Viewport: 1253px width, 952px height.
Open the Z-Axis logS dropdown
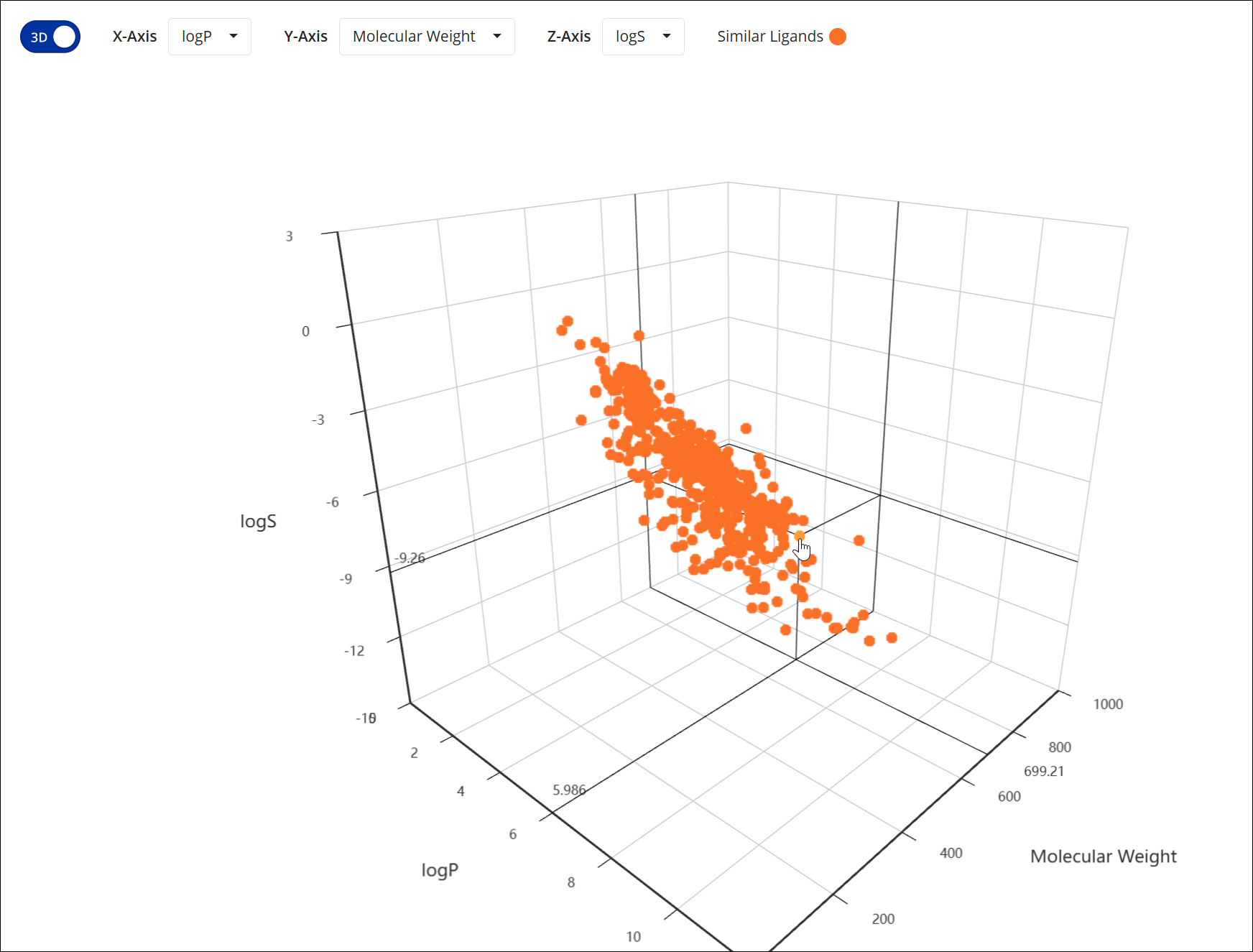pyautogui.click(x=643, y=37)
